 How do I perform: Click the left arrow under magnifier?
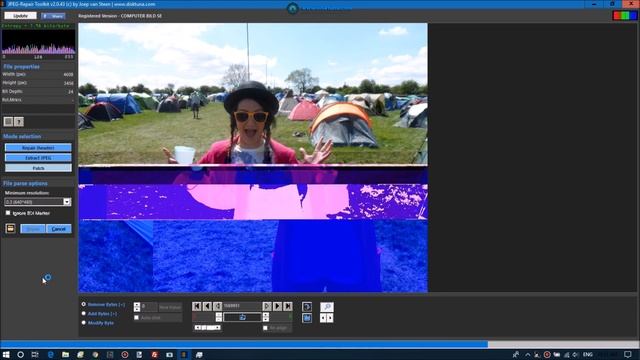pyautogui.click(x=323, y=318)
